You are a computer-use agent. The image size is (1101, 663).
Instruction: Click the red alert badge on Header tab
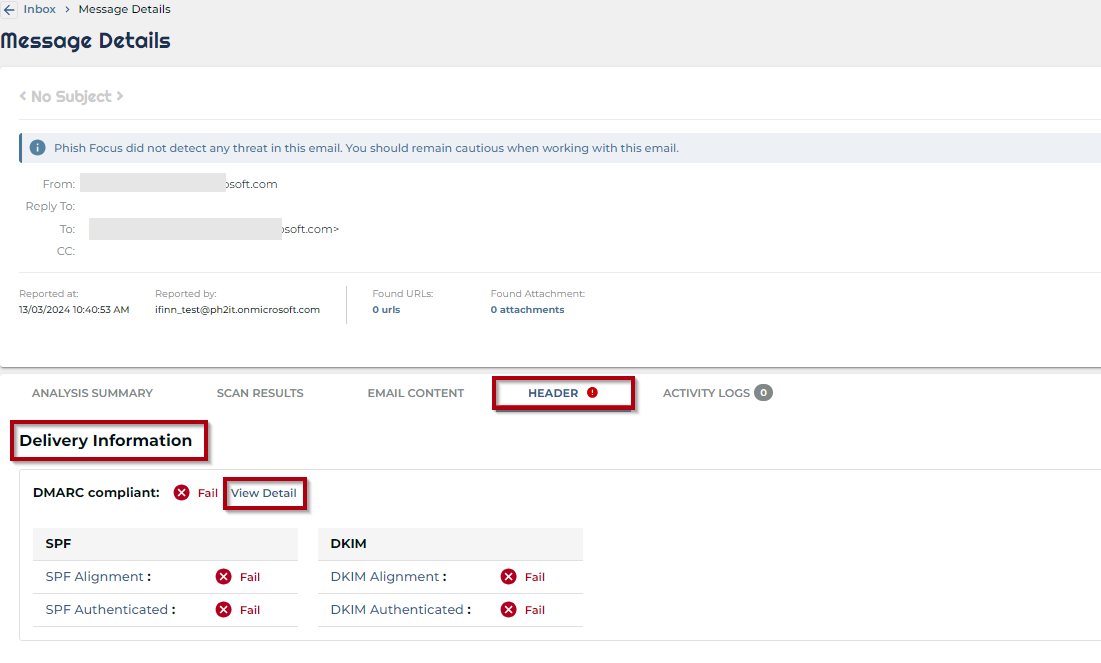pos(592,393)
